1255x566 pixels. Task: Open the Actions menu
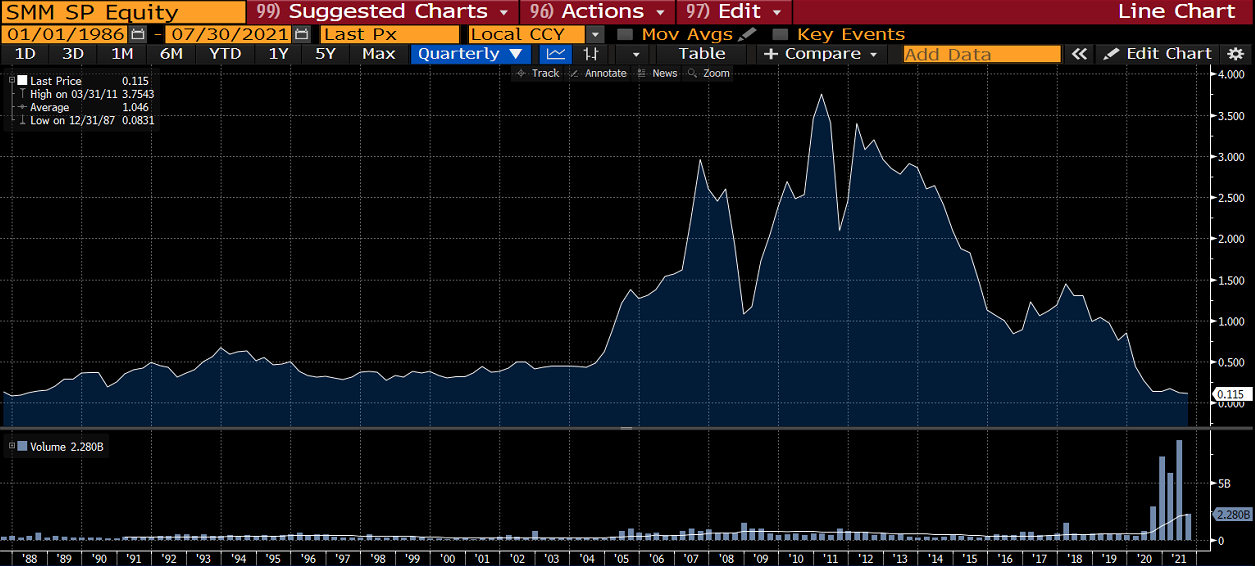[600, 12]
